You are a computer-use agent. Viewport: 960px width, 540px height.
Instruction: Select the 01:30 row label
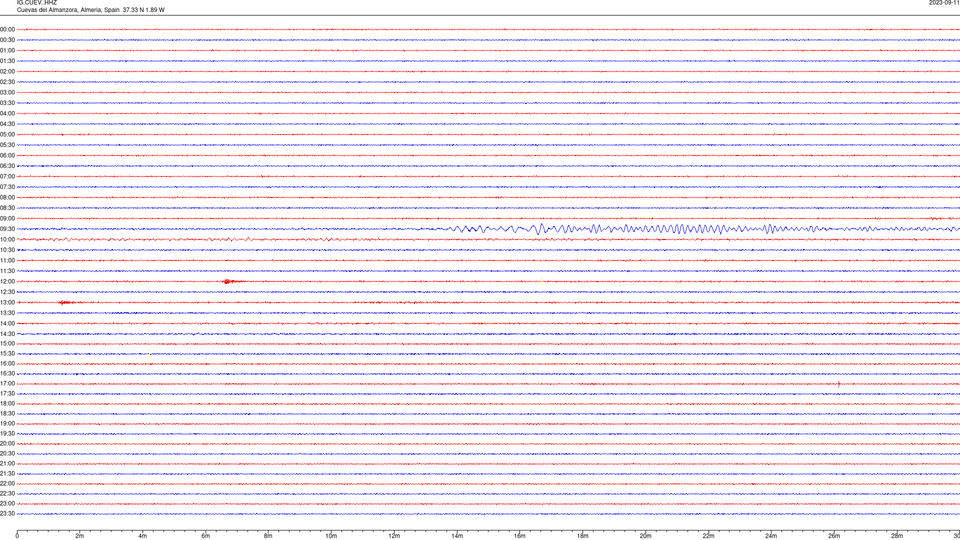point(7,61)
